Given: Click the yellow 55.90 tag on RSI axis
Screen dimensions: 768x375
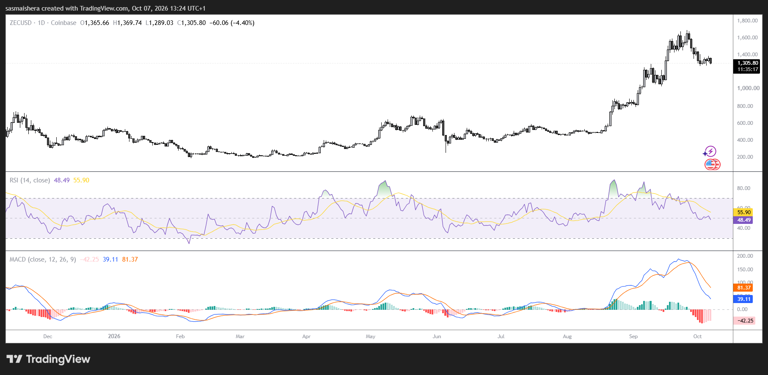Looking at the screenshot, I should click(x=742, y=213).
